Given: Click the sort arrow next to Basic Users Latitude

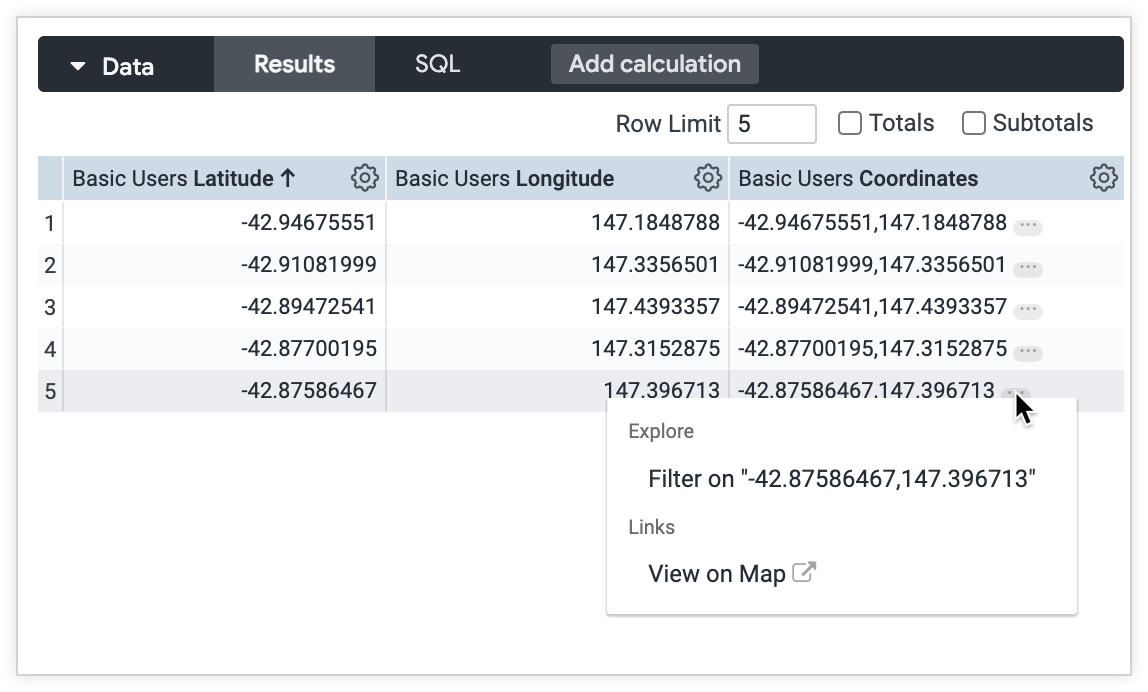Looking at the screenshot, I should pyautogui.click(x=288, y=177).
